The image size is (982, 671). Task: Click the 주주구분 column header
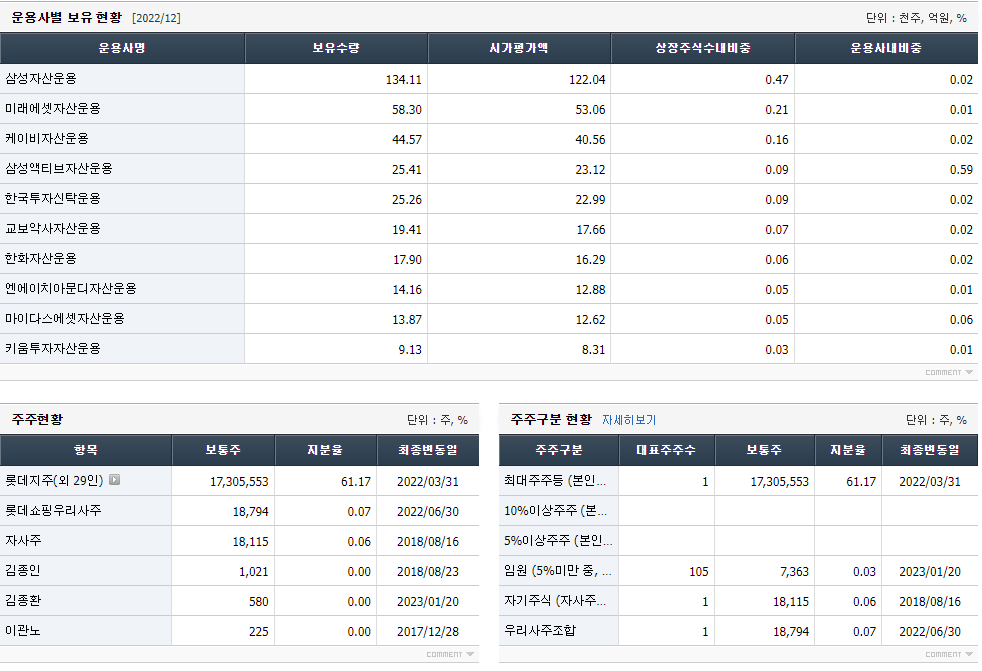[559, 450]
